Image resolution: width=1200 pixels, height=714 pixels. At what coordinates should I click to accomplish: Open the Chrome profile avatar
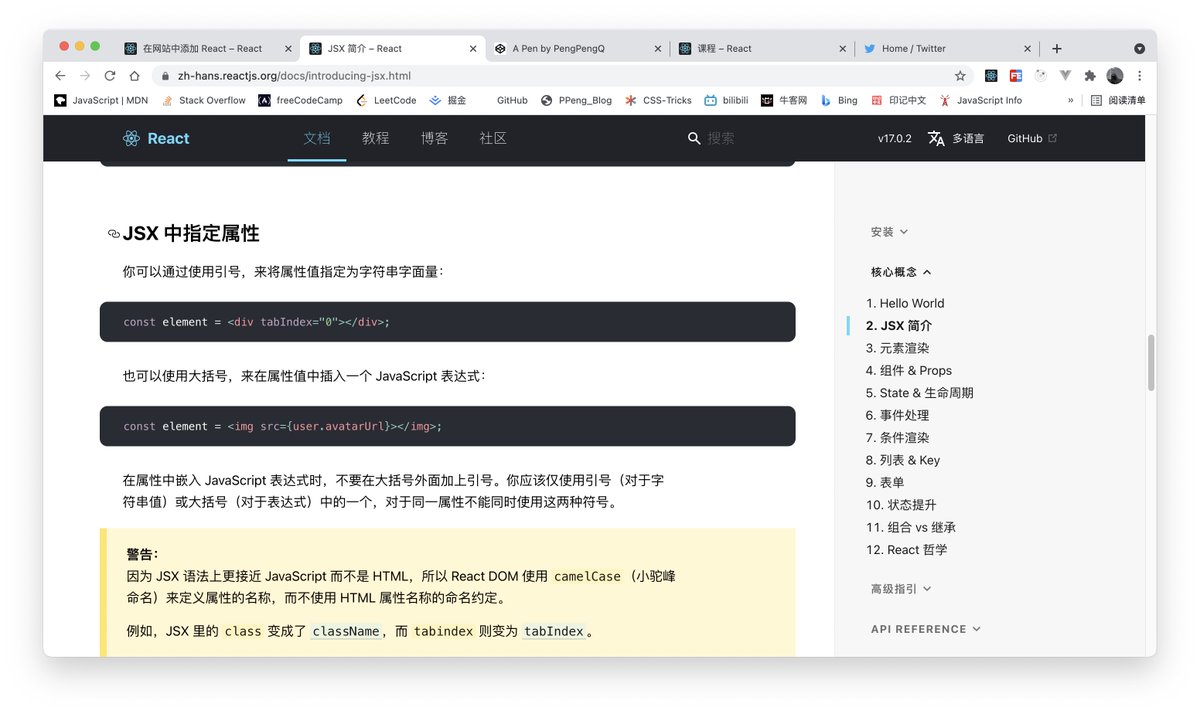point(1114,75)
